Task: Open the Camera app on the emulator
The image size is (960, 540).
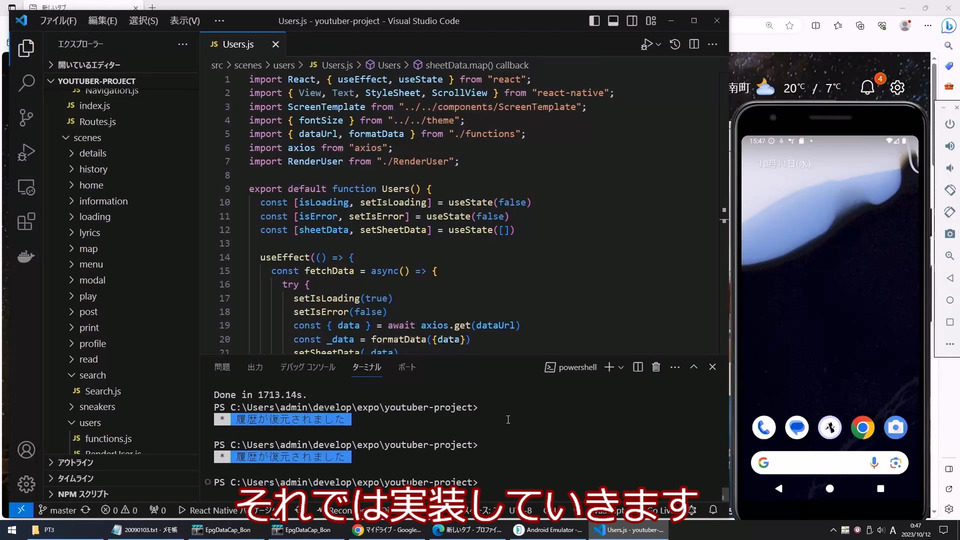Action: [x=895, y=427]
